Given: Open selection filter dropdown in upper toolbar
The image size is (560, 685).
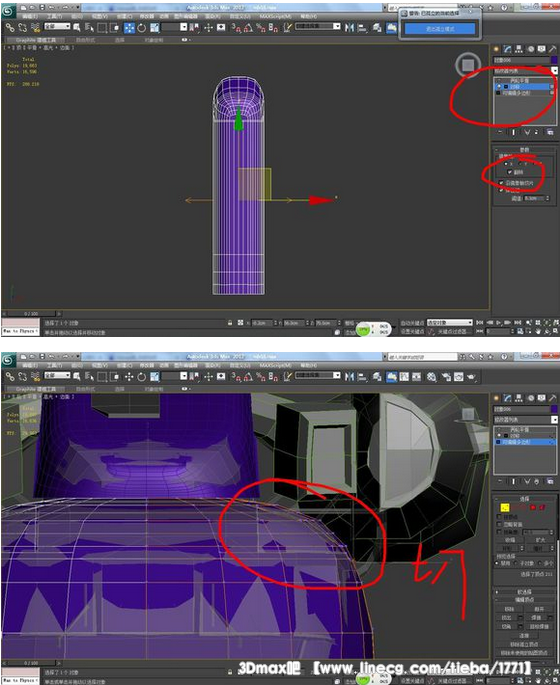Looking at the screenshot, I should 57,26.
